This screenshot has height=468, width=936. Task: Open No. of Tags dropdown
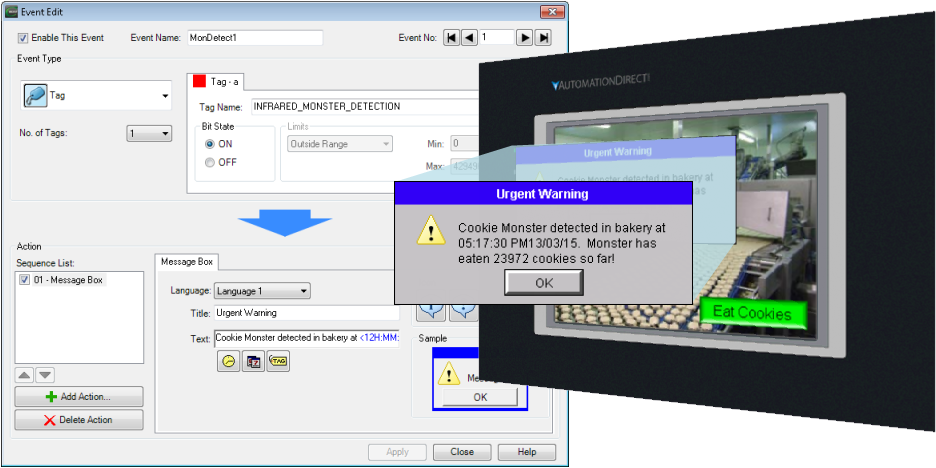[150, 134]
